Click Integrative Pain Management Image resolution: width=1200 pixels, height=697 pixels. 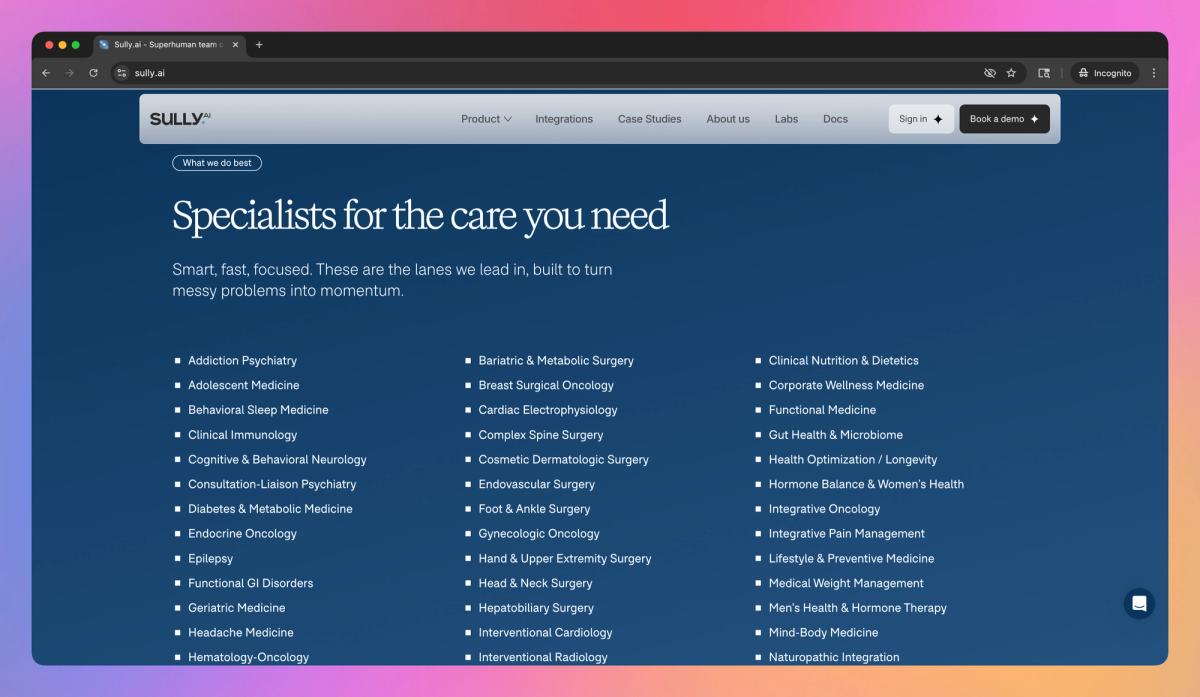point(847,534)
